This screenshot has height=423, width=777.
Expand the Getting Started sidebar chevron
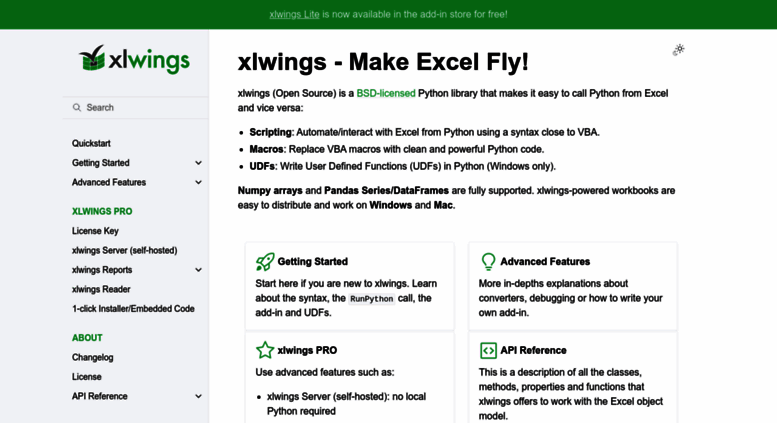point(198,163)
